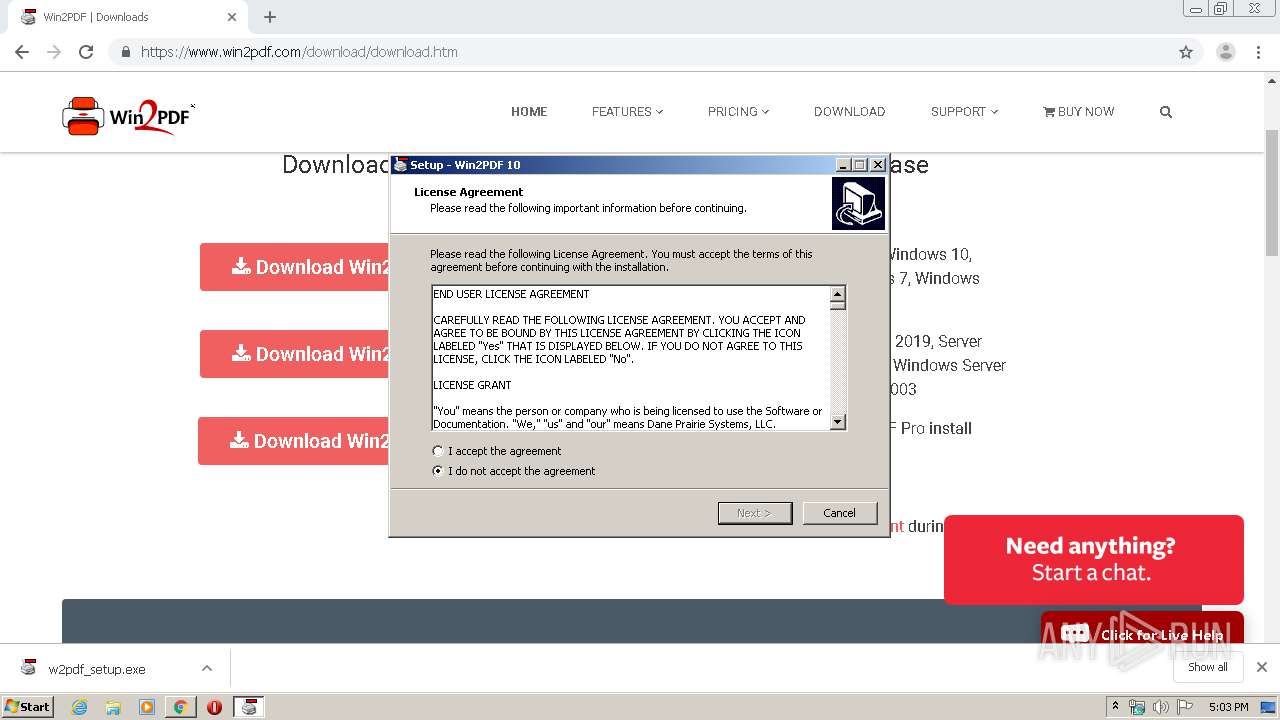Open w2pdf_setup.exe downloaded file
This screenshot has height=720, width=1280.
pyautogui.click(x=97, y=669)
